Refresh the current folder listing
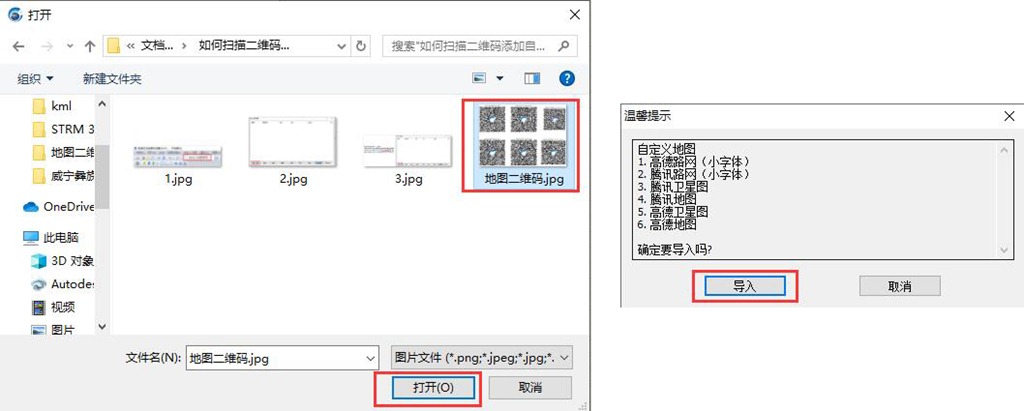Screen dimensions: 1024x411 361,46
